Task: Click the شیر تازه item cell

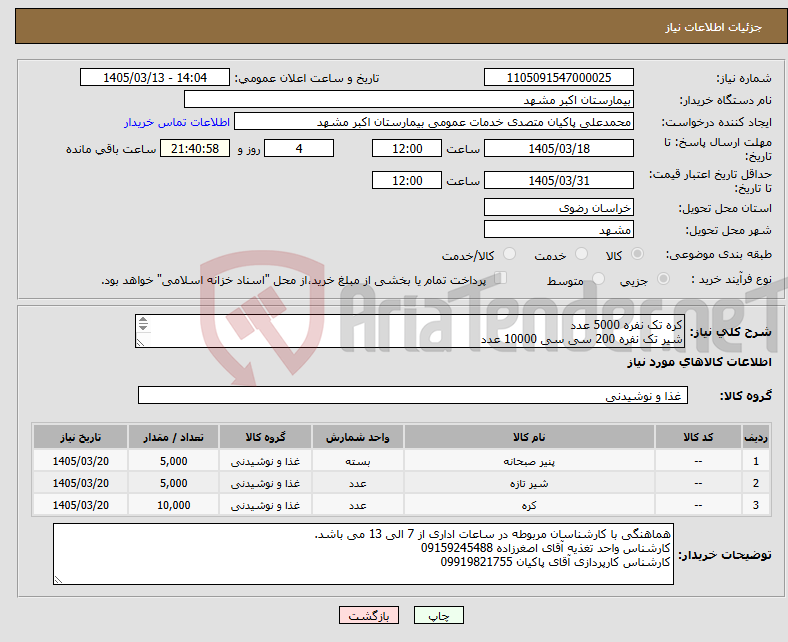Action: click(529, 483)
